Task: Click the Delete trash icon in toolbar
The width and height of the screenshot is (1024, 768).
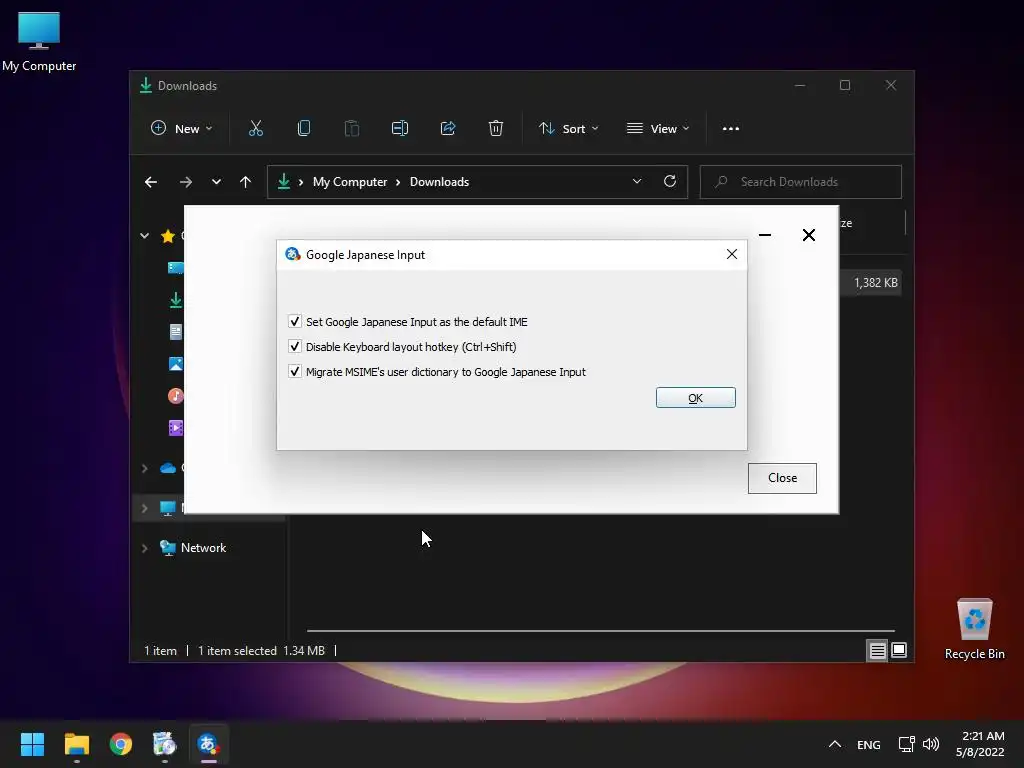Action: (x=496, y=129)
